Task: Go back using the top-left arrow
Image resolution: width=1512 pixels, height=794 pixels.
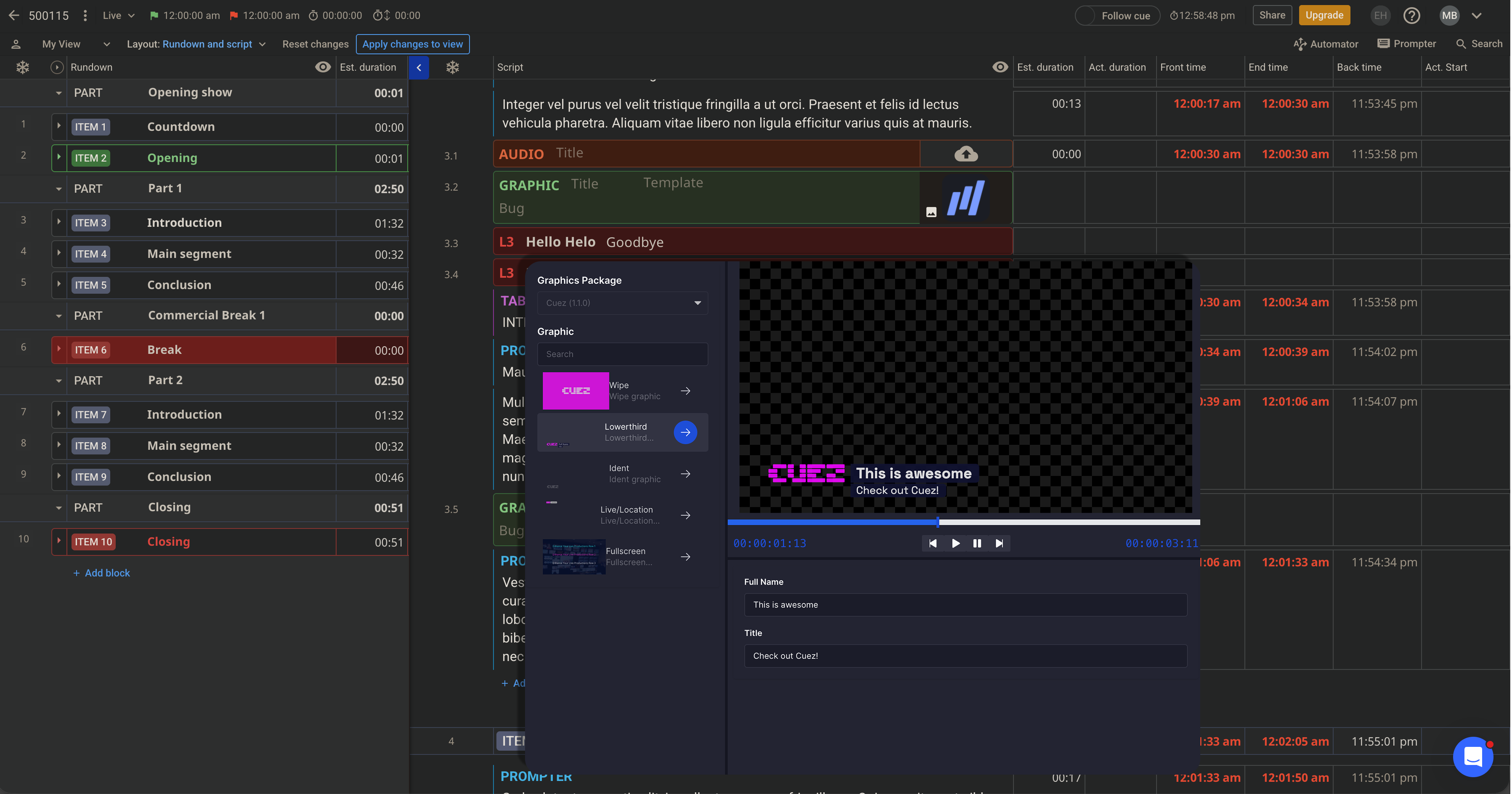Action: coord(13,15)
